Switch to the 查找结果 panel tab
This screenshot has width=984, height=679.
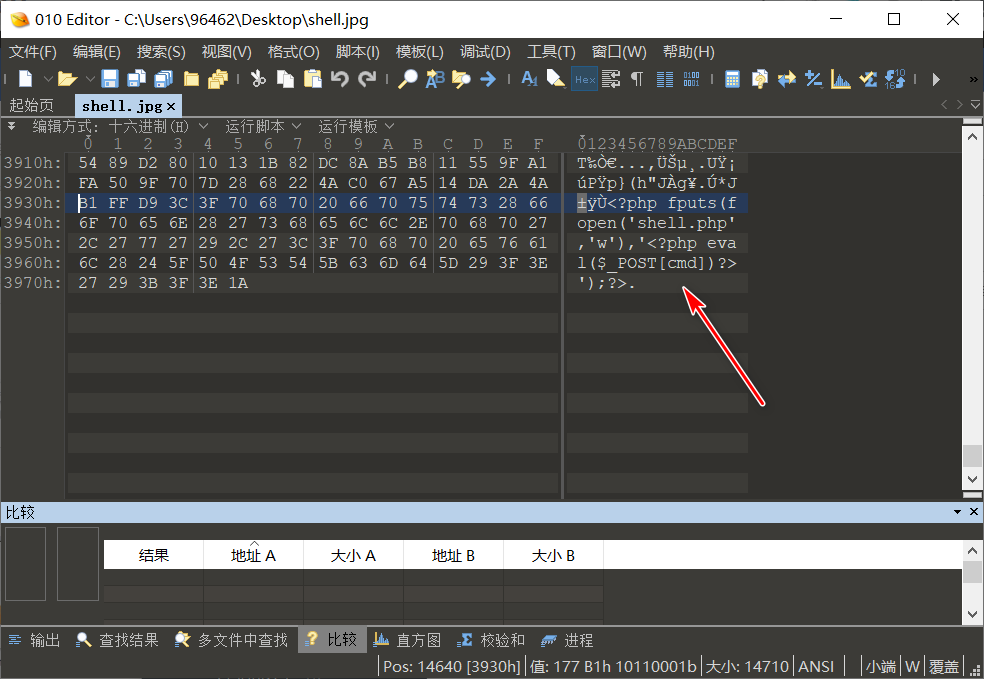117,640
